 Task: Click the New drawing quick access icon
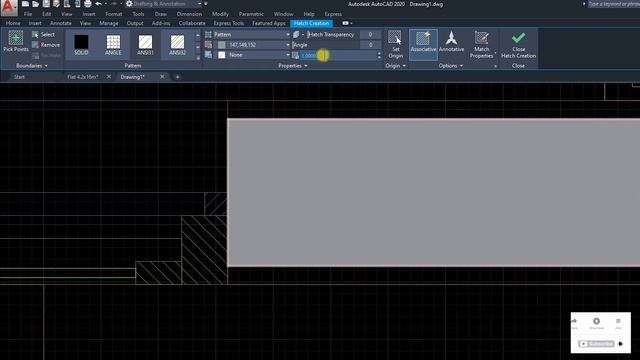pyautogui.click(x=25, y=4)
